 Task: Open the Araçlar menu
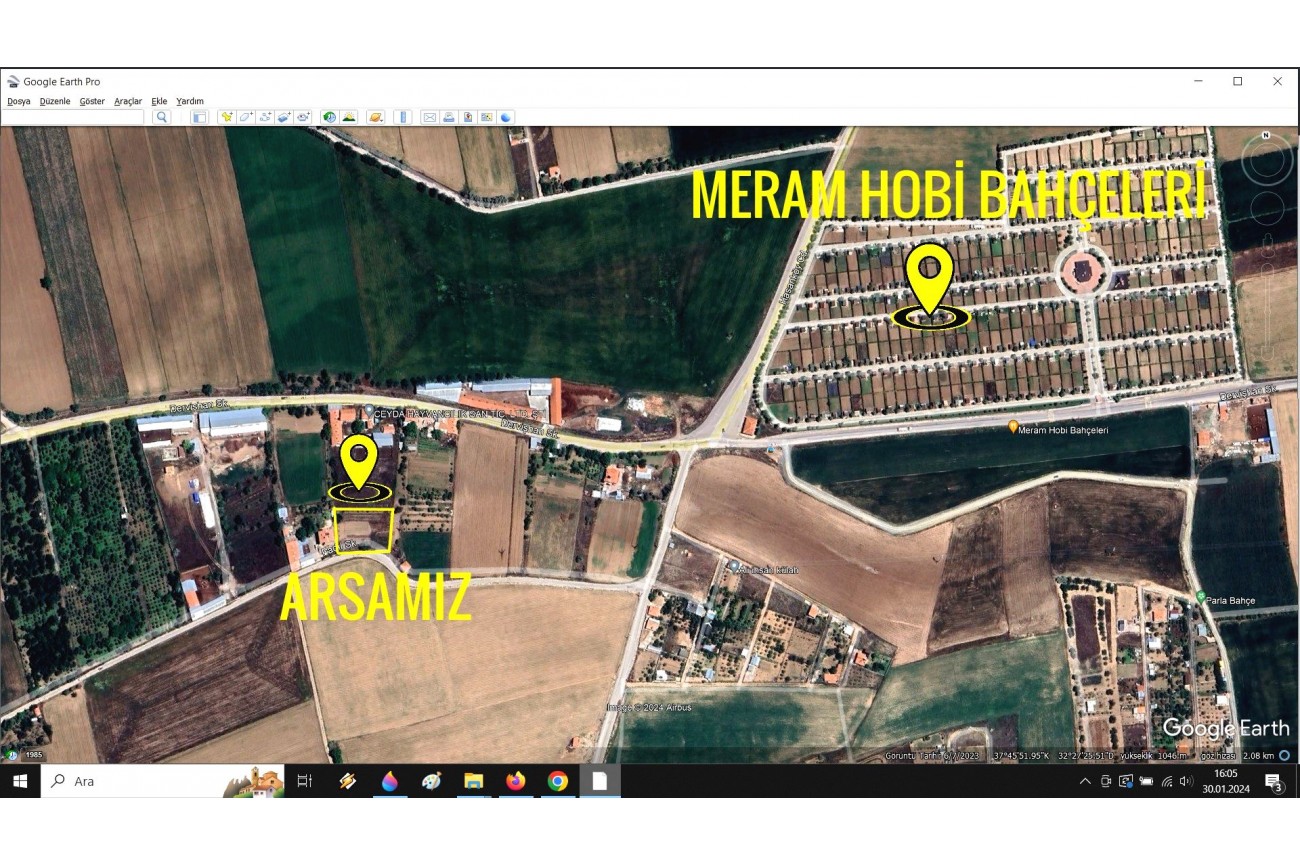[x=128, y=101]
